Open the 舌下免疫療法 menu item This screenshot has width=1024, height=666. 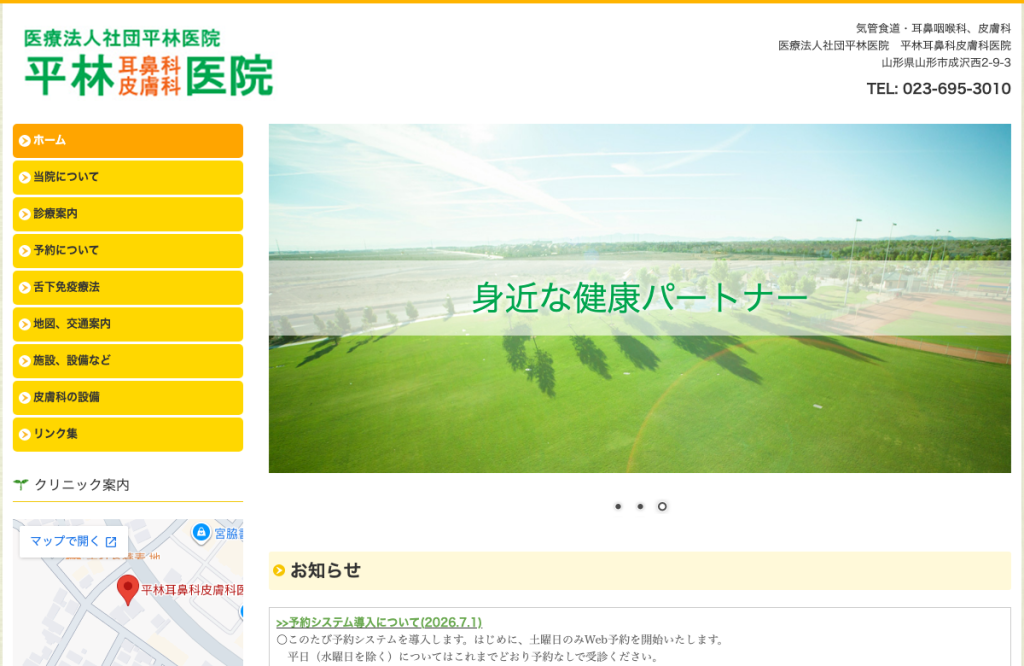pos(128,287)
